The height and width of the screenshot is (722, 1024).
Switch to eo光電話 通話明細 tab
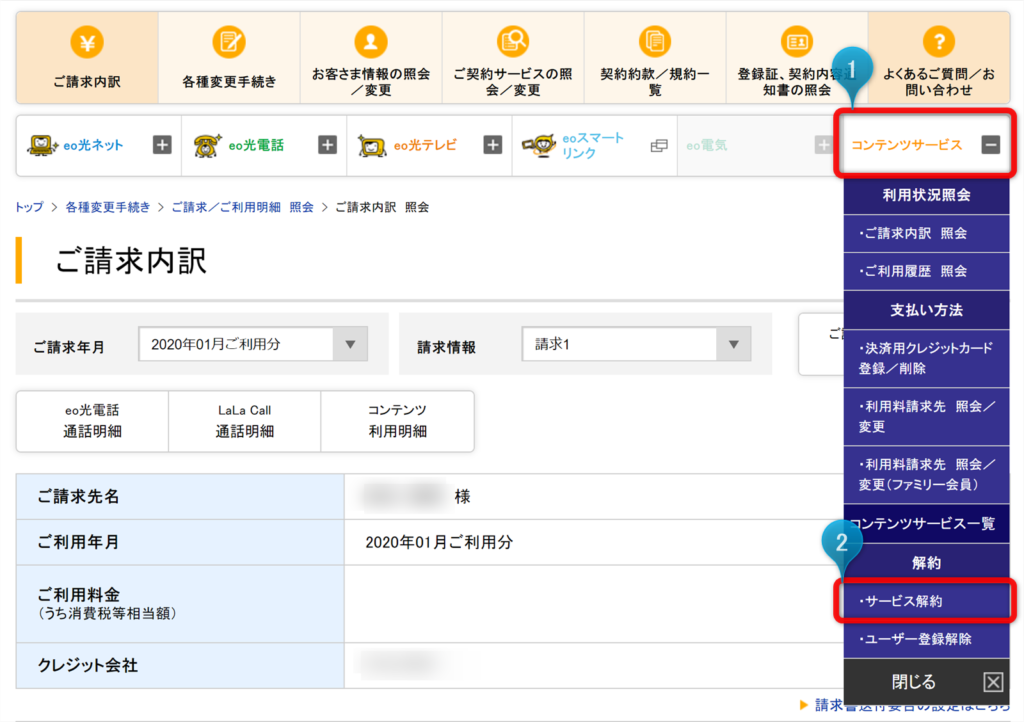click(x=92, y=421)
